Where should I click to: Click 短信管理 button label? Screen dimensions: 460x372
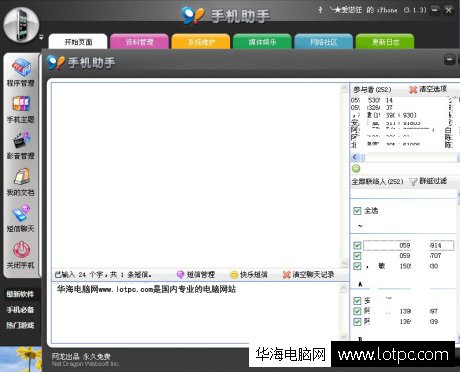201,275
